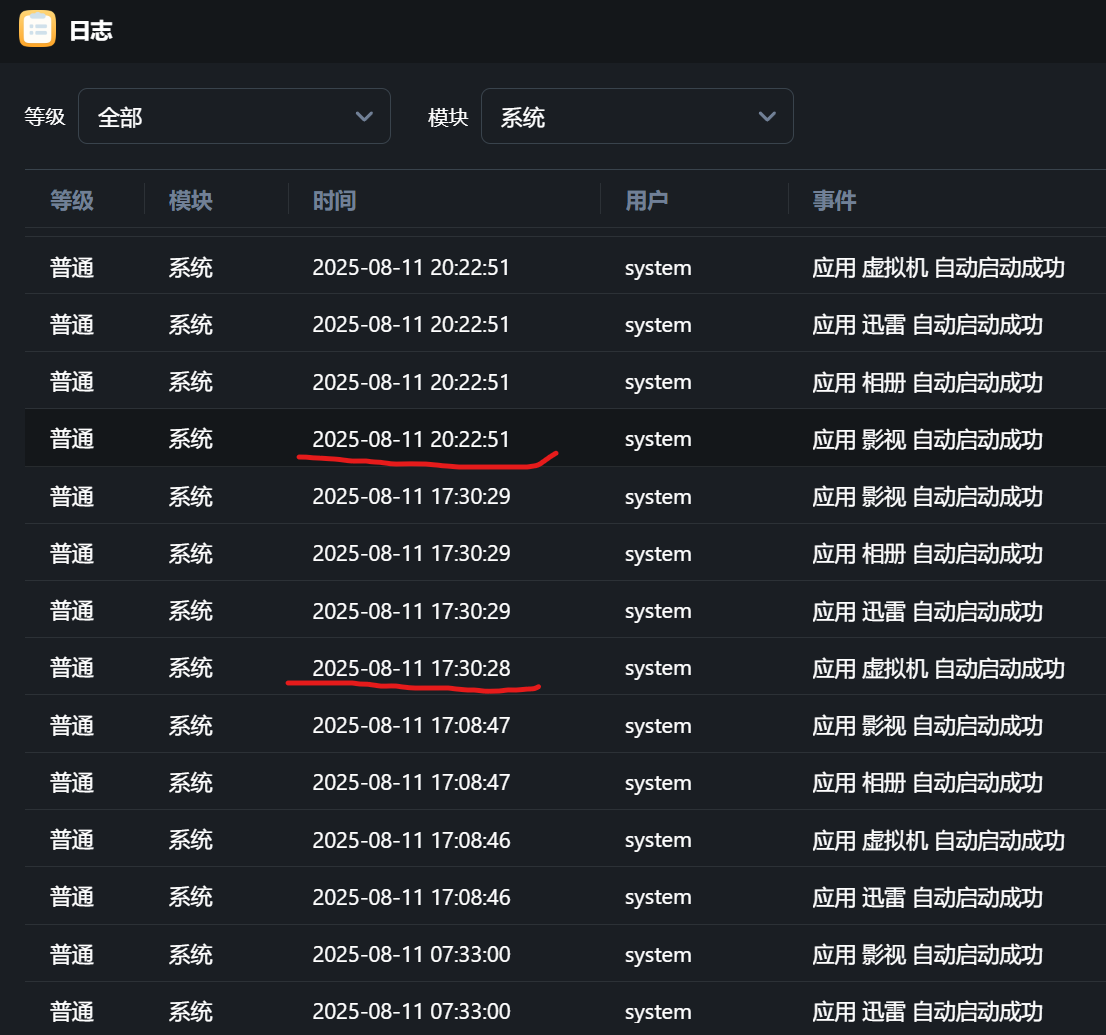The image size is (1106, 1035).
Task: Click system user in 17:08:46 迅雷 row
Action: [x=658, y=897]
